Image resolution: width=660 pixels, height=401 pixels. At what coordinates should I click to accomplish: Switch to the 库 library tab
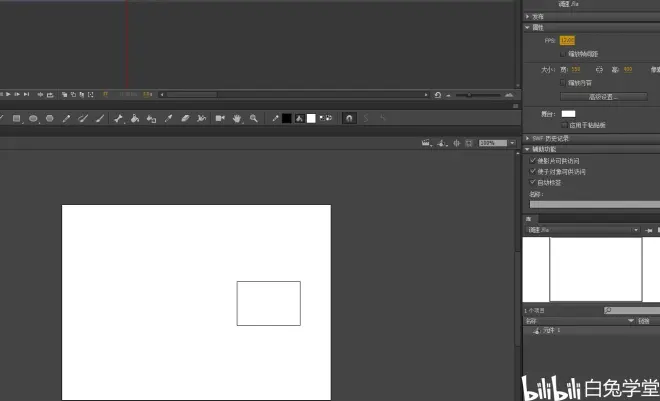tap(529, 218)
